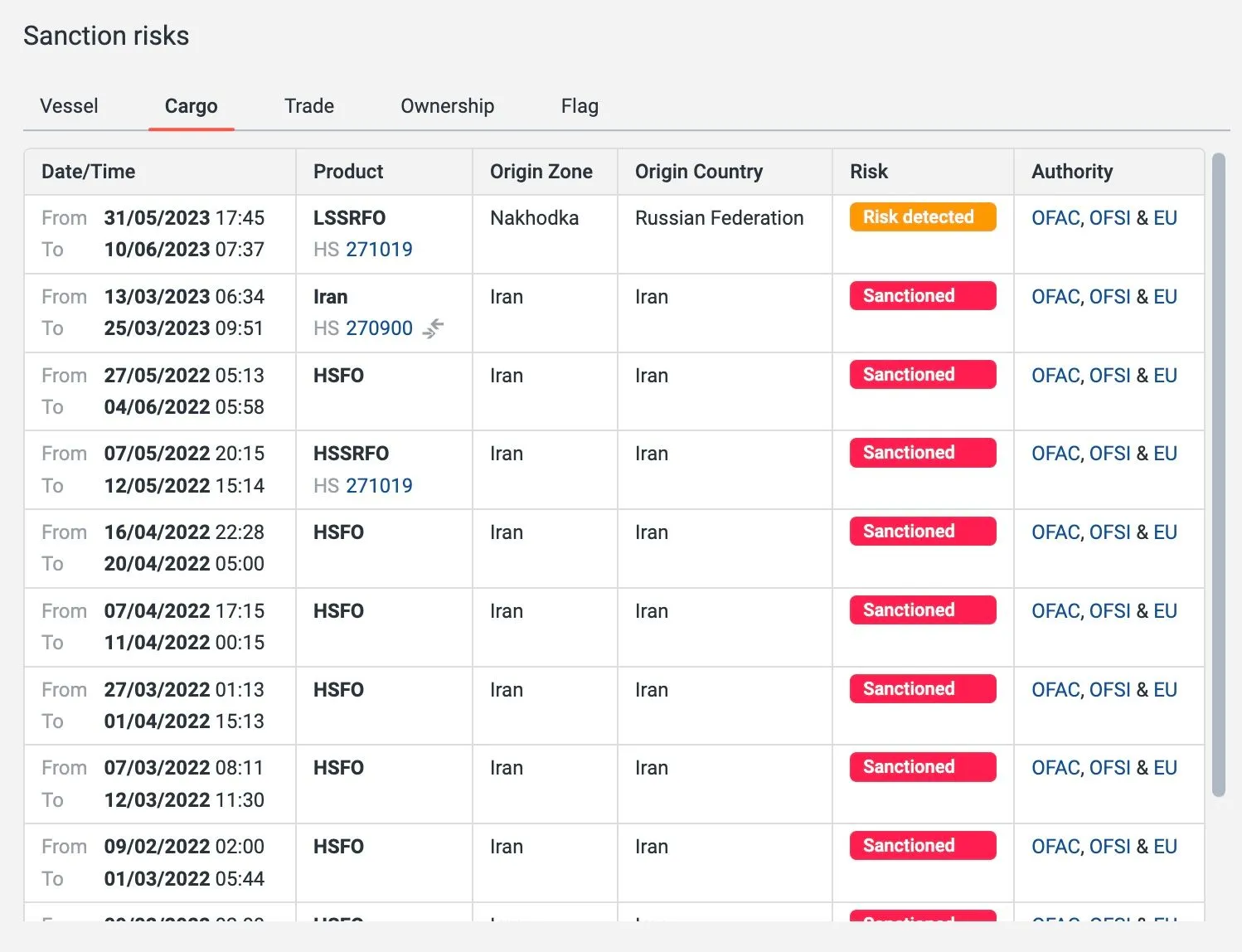Screen dimensions: 1242x952
Task: Click Sanctioned badge in the 07/04/2022 row
Action: [x=923, y=610]
